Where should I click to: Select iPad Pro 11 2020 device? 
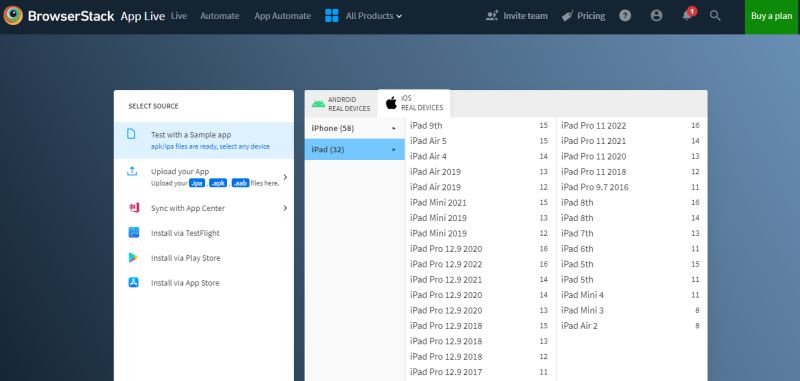(x=631, y=156)
